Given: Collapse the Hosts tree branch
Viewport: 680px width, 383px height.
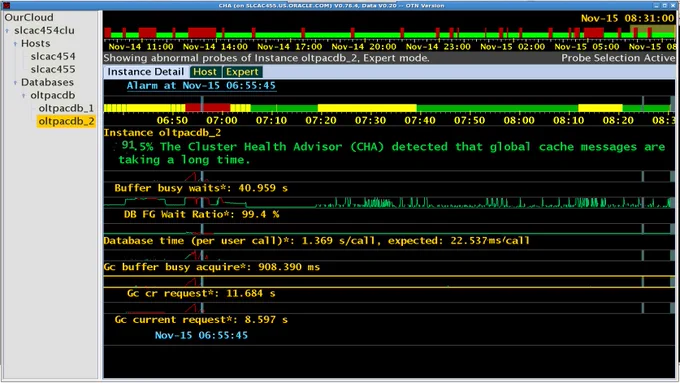Looking at the screenshot, I should click(15, 44).
